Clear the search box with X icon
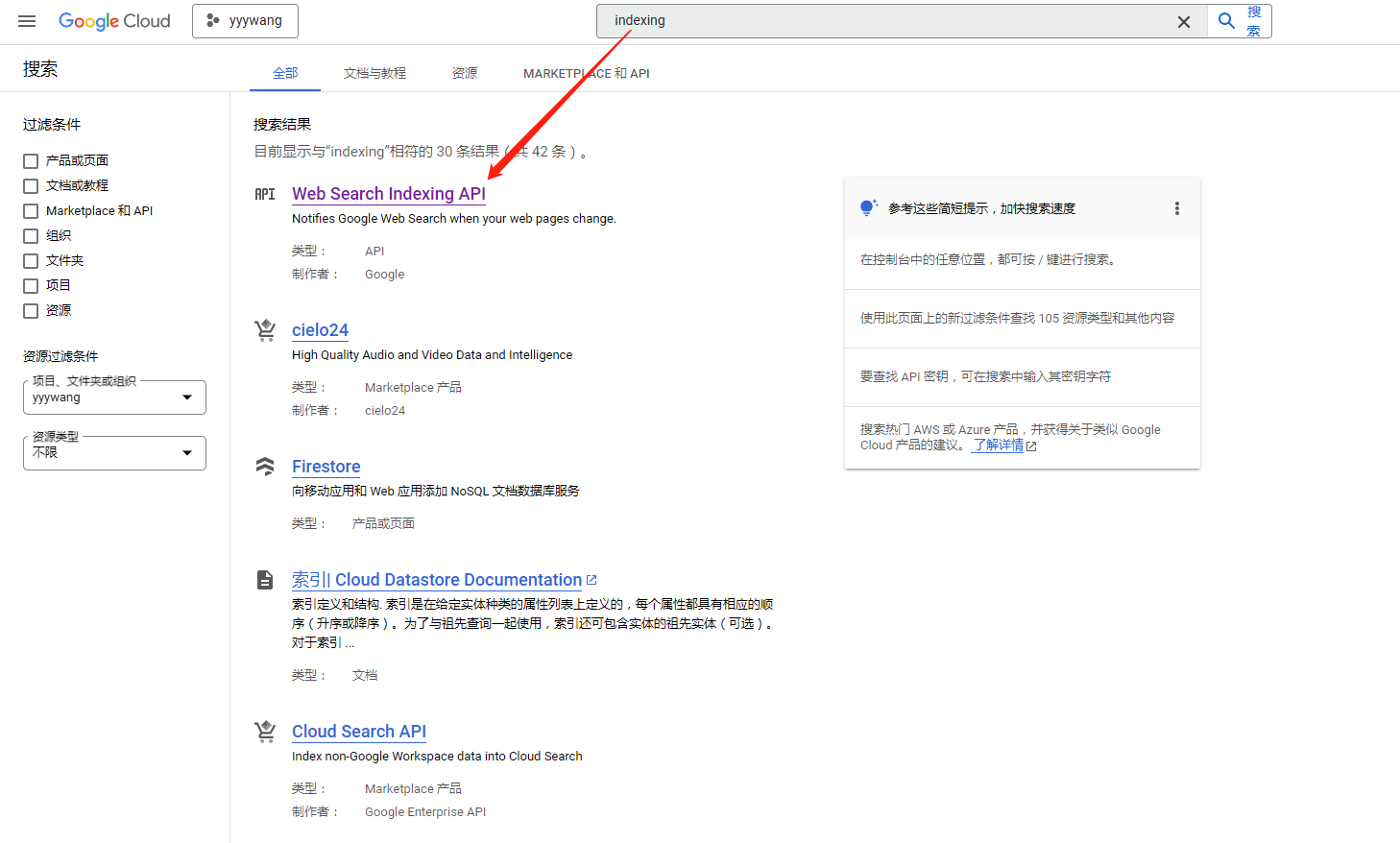 [1183, 21]
